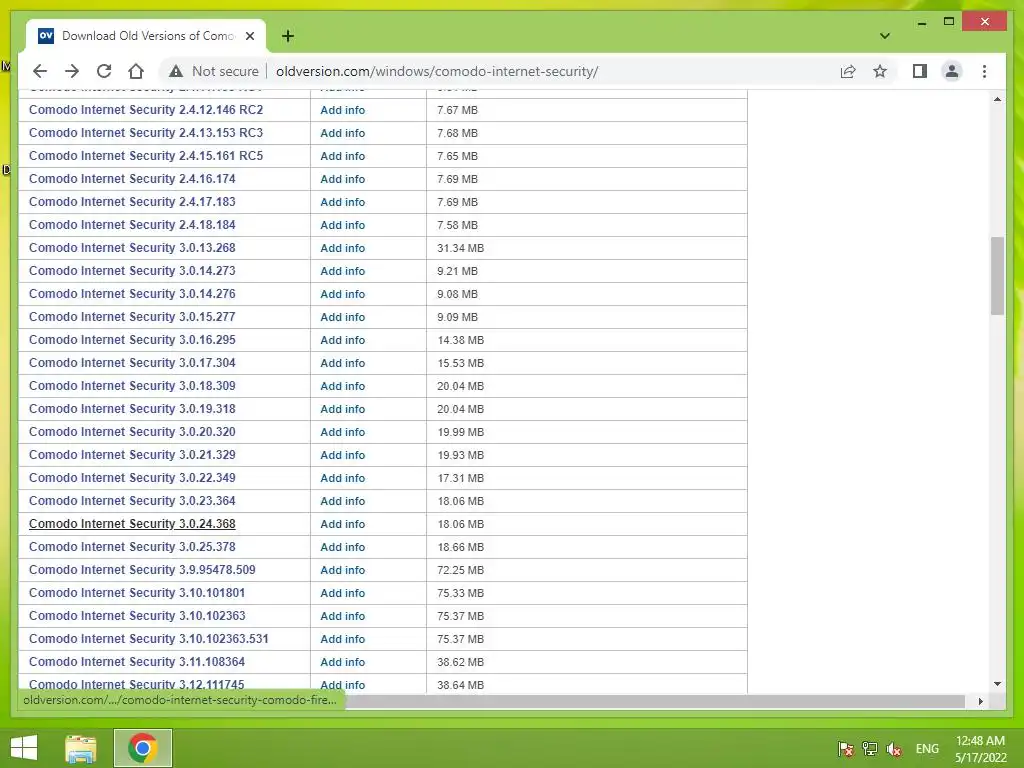Open Comodo Internet Security 2.4.17.183 link
The width and height of the screenshot is (1024, 768).
click(x=132, y=202)
